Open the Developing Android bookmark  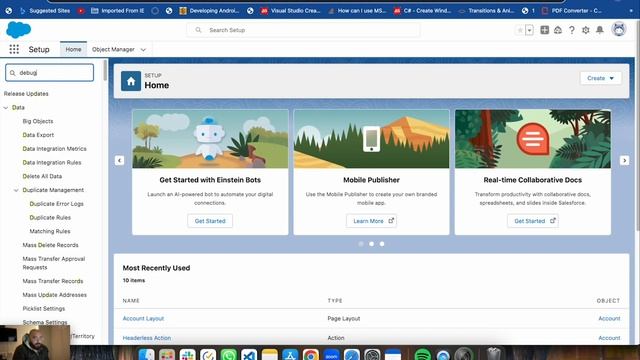209,11
